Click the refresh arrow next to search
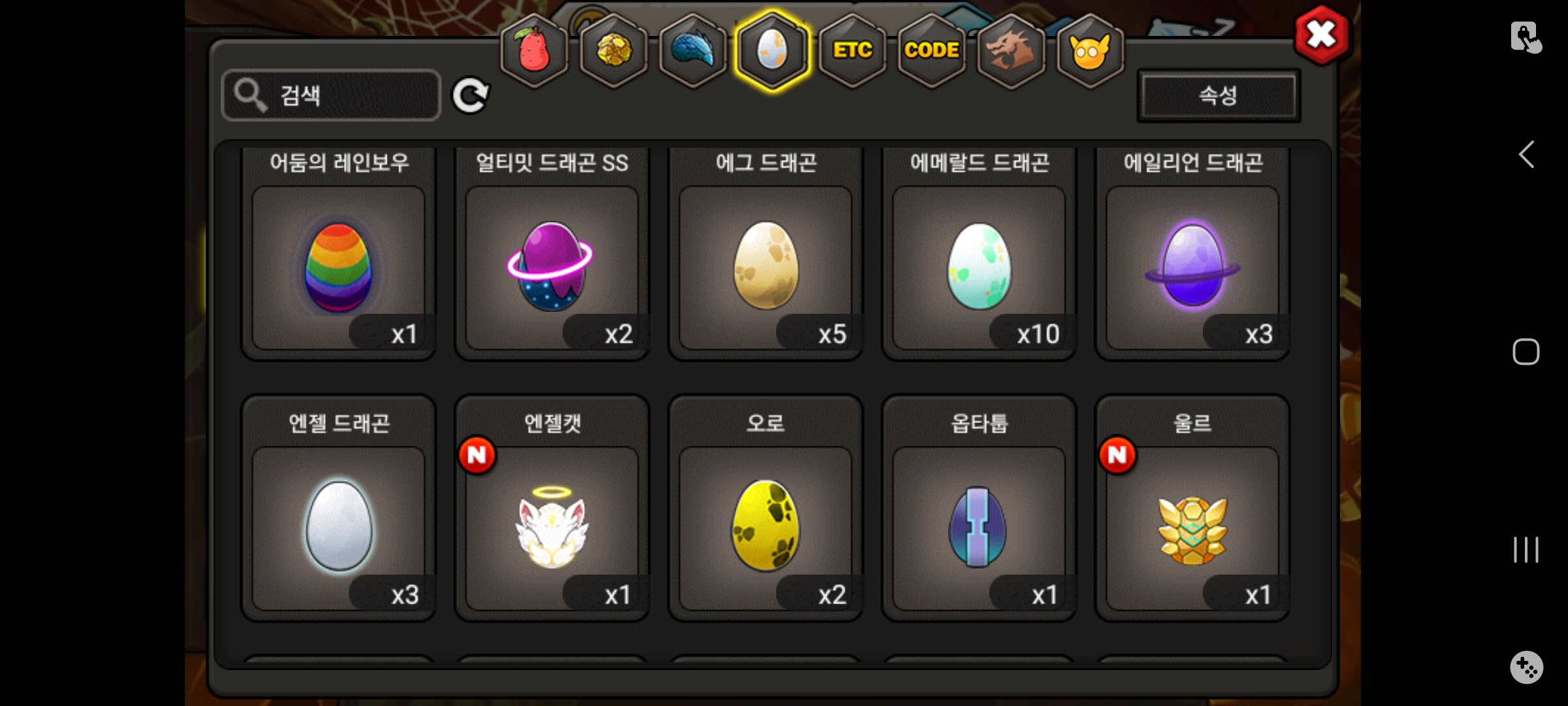Viewport: 1568px width, 706px height. click(470, 96)
